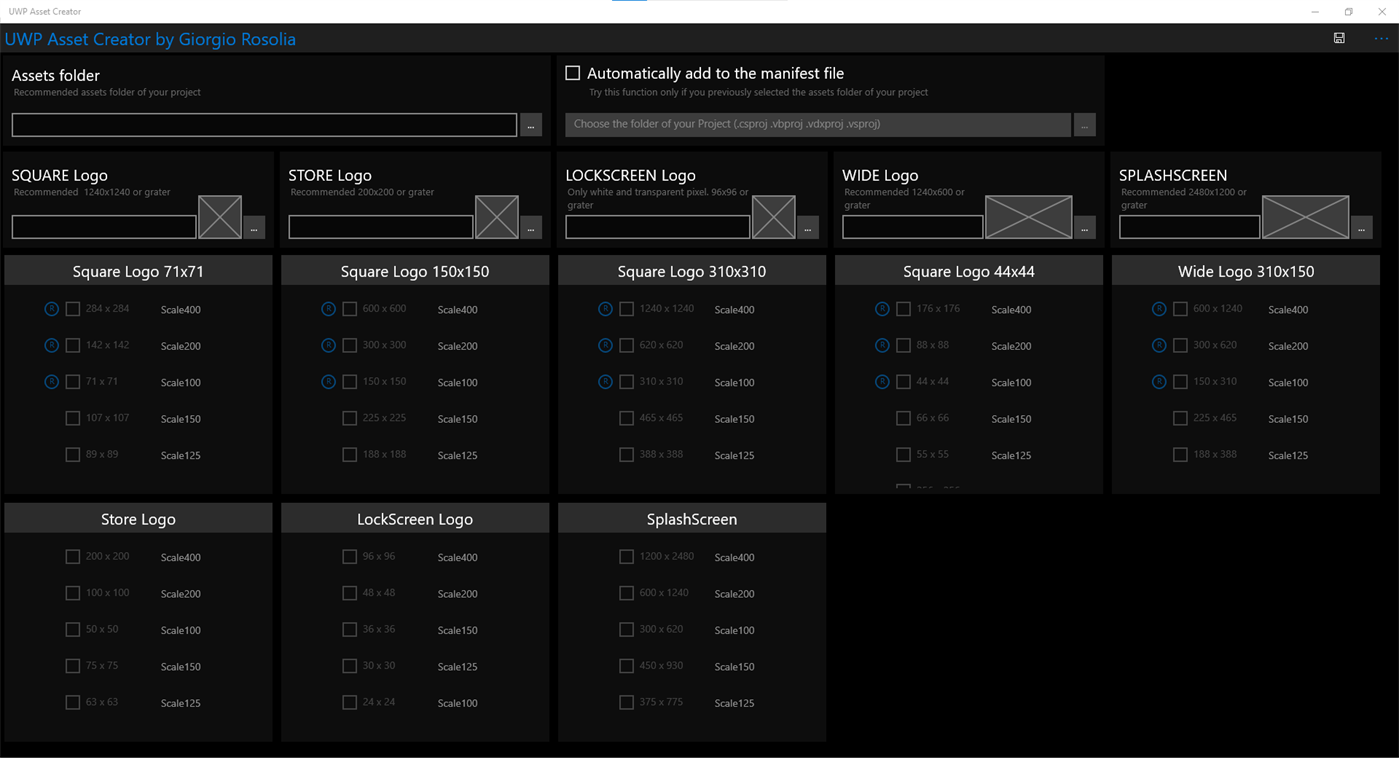Check the 24 x 24 LockScreen checkbox
This screenshot has height=758, width=1399.
pyautogui.click(x=350, y=702)
